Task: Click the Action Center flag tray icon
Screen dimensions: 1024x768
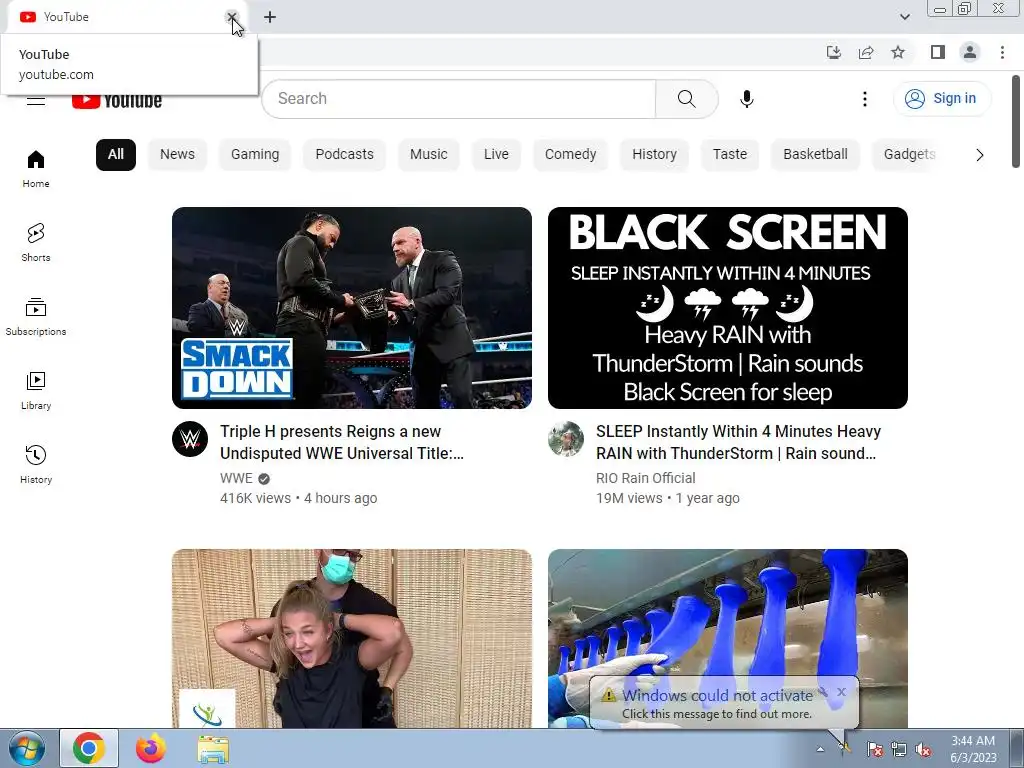Action: pos(874,749)
